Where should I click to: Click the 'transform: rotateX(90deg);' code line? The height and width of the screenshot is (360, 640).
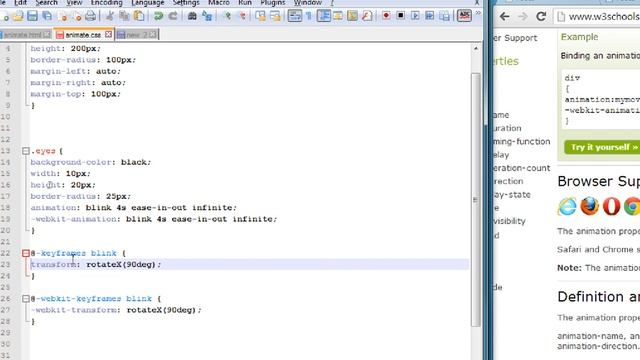tap(96, 264)
